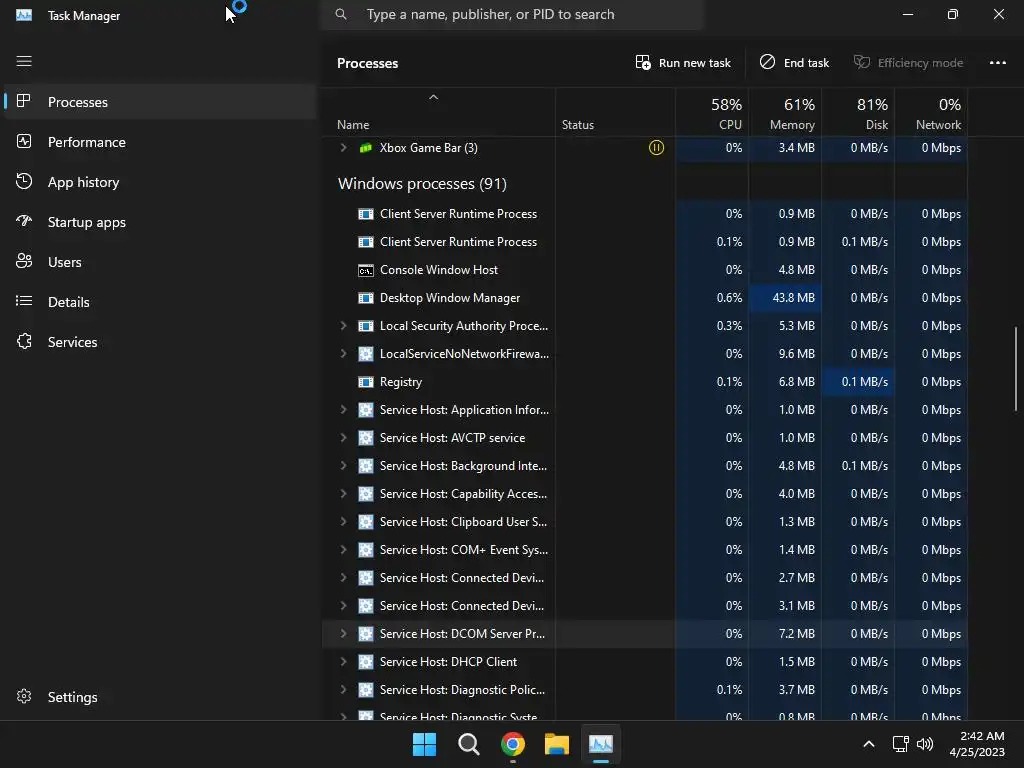Click the suspended pause status icon of Xbox Game Bar
Viewport: 1024px width, 768px height.
click(x=656, y=148)
